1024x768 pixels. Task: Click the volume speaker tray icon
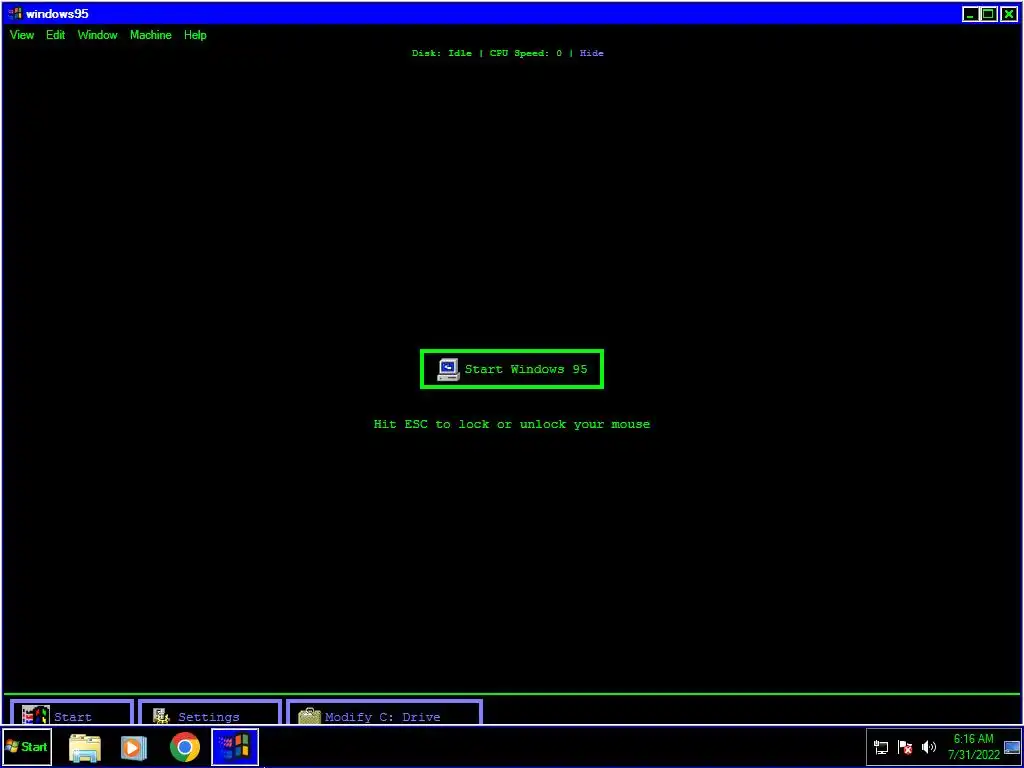click(x=928, y=747)
